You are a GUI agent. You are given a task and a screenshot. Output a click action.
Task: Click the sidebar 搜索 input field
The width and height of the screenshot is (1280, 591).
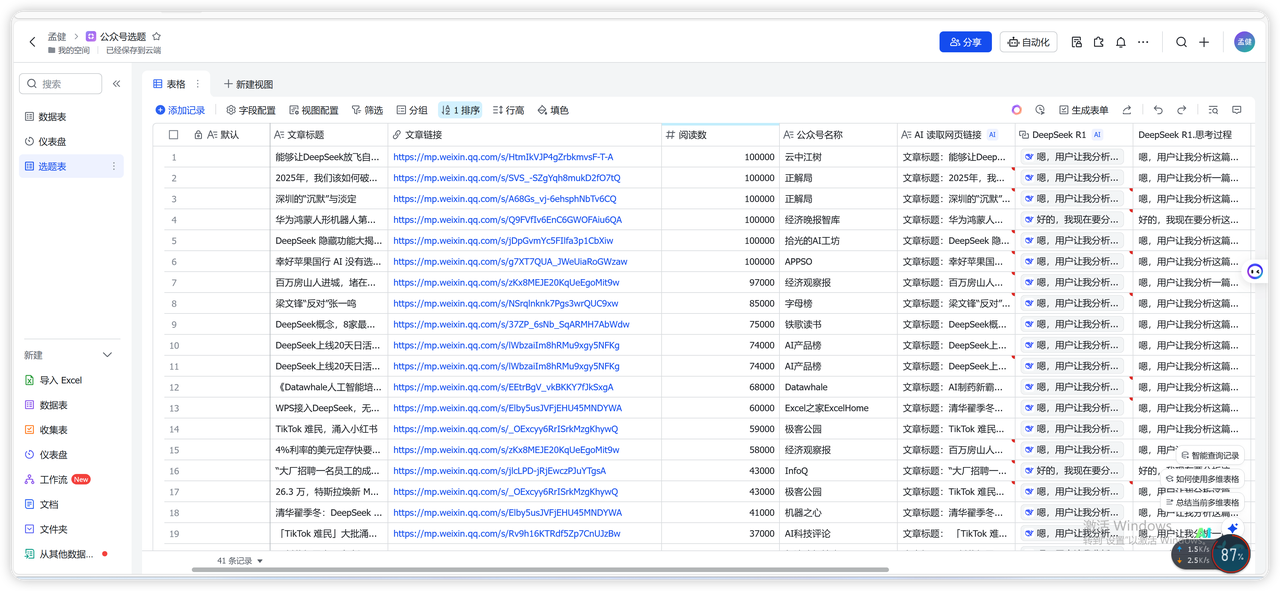(x=60, y=84)
